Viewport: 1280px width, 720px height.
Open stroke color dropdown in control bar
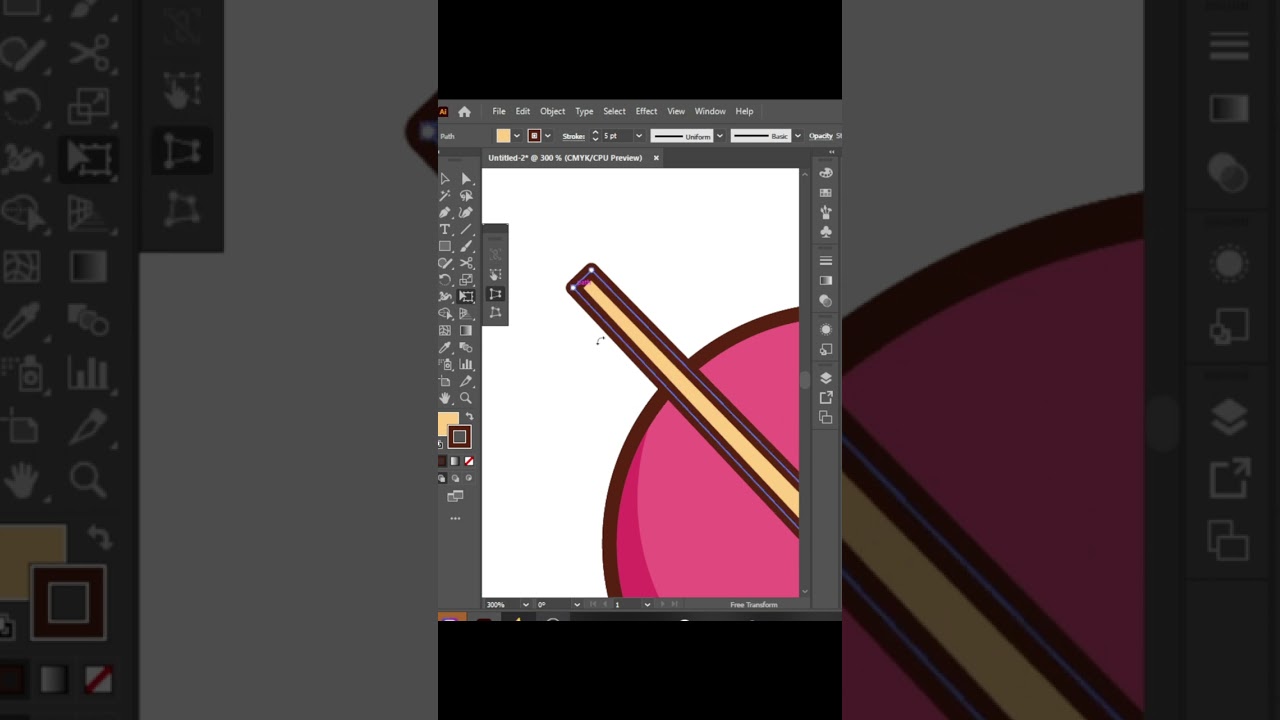pos(547,136)
